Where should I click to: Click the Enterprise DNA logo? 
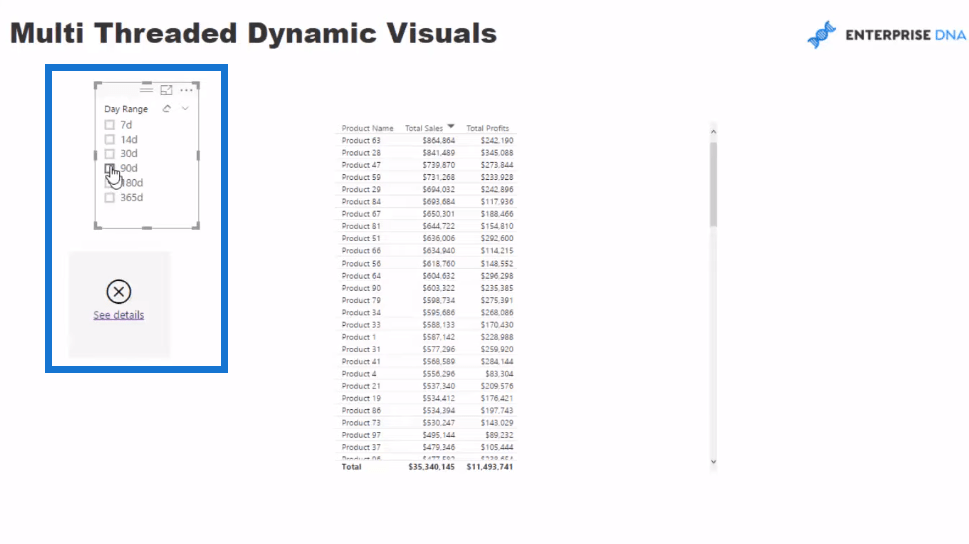click(886, 35)
